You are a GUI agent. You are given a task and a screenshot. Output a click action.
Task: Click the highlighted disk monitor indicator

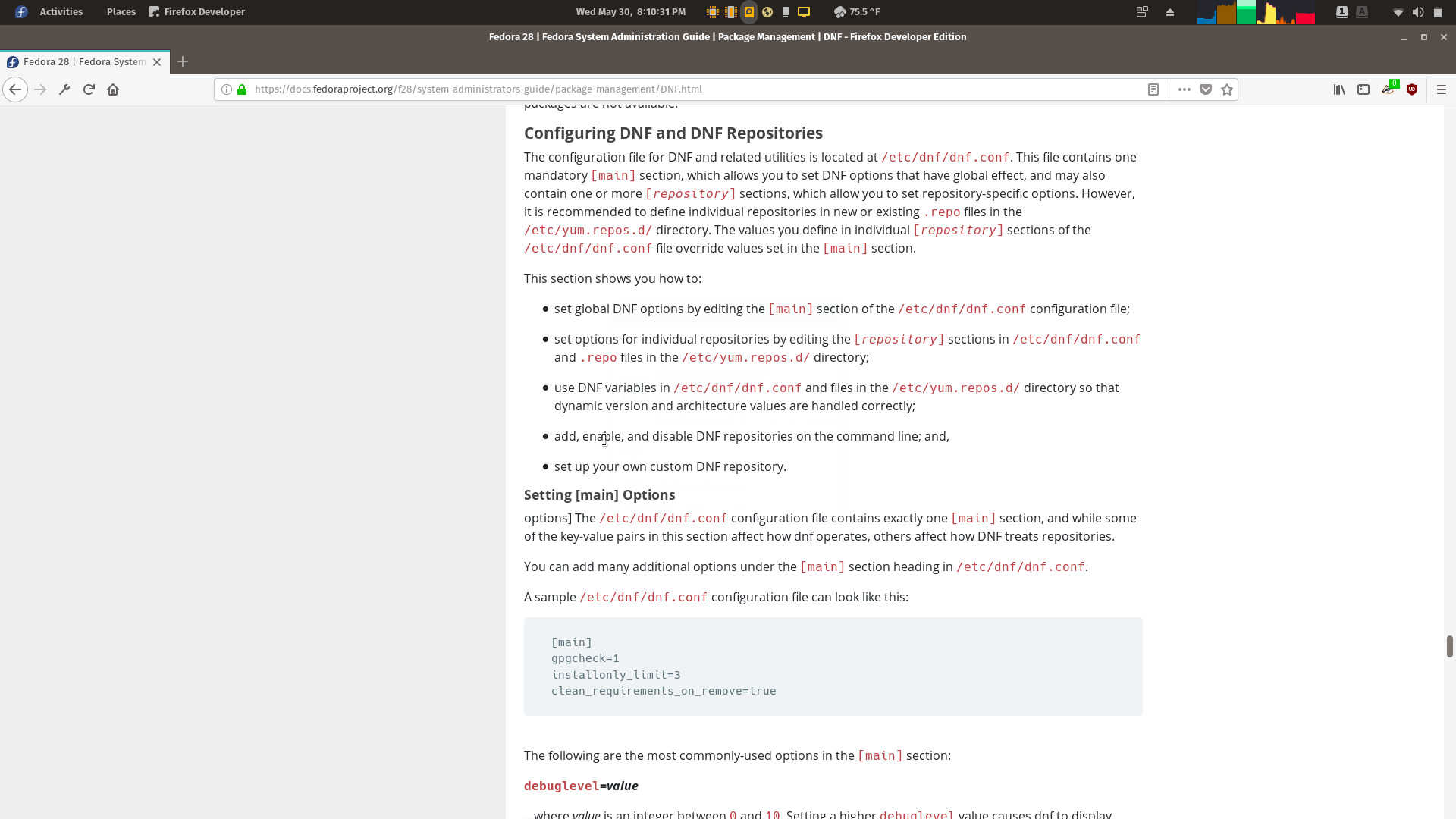click(748, 12)
